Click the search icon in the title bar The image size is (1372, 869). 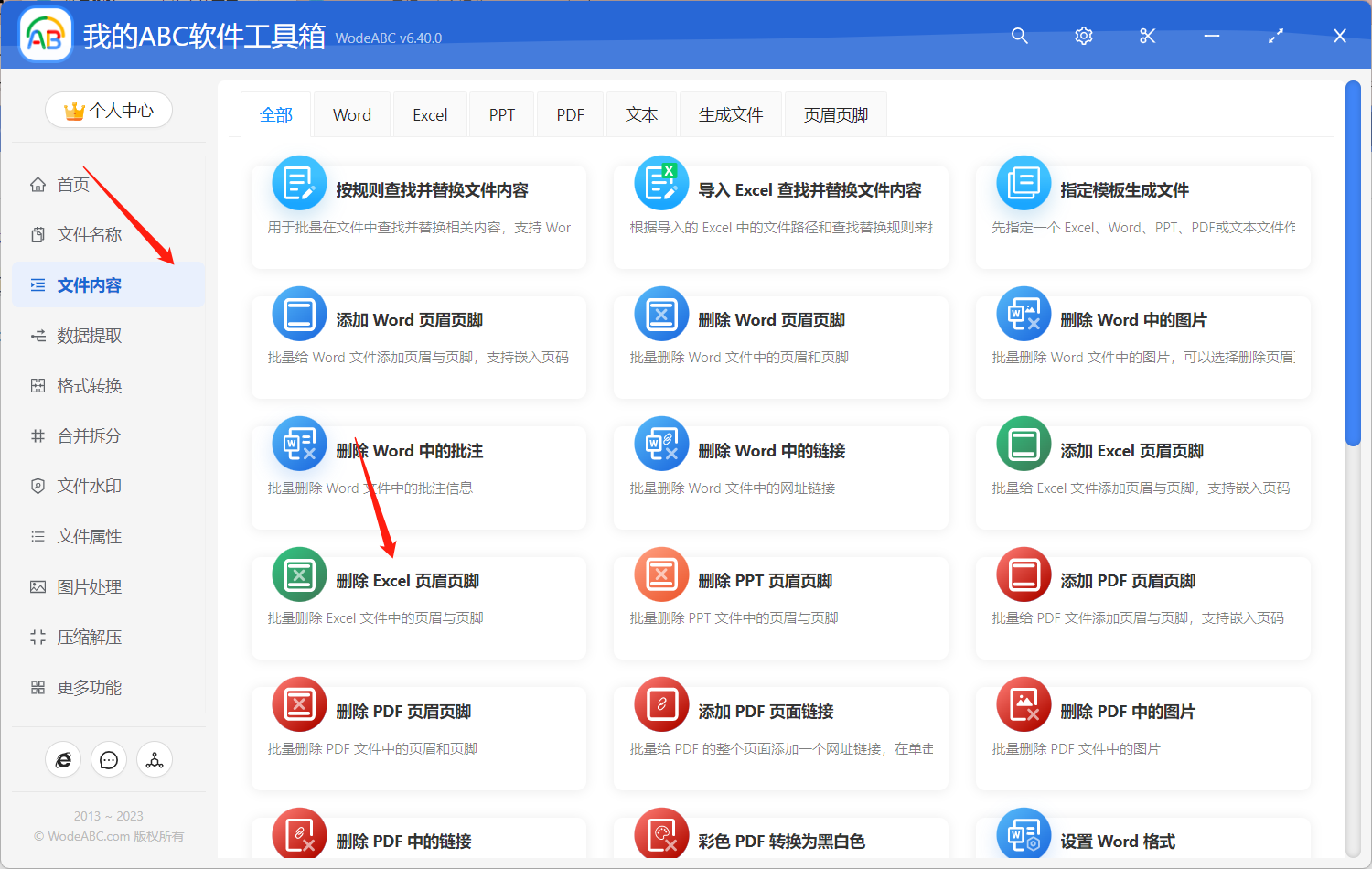click(x=1019, y=36)
